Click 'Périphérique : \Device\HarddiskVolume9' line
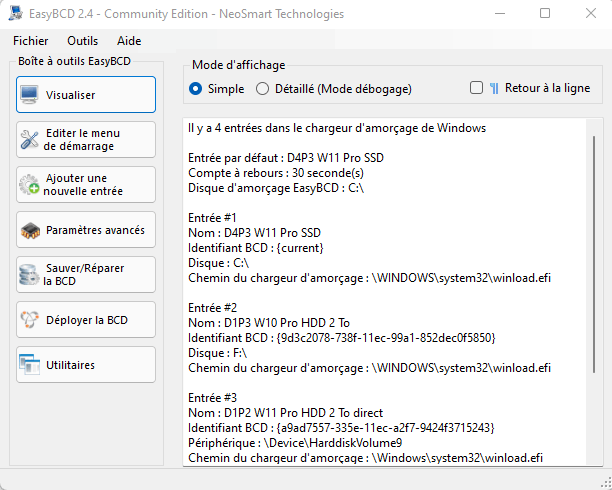Image resolution: width=612 pixels, height=490 pixels. (295, 443)
